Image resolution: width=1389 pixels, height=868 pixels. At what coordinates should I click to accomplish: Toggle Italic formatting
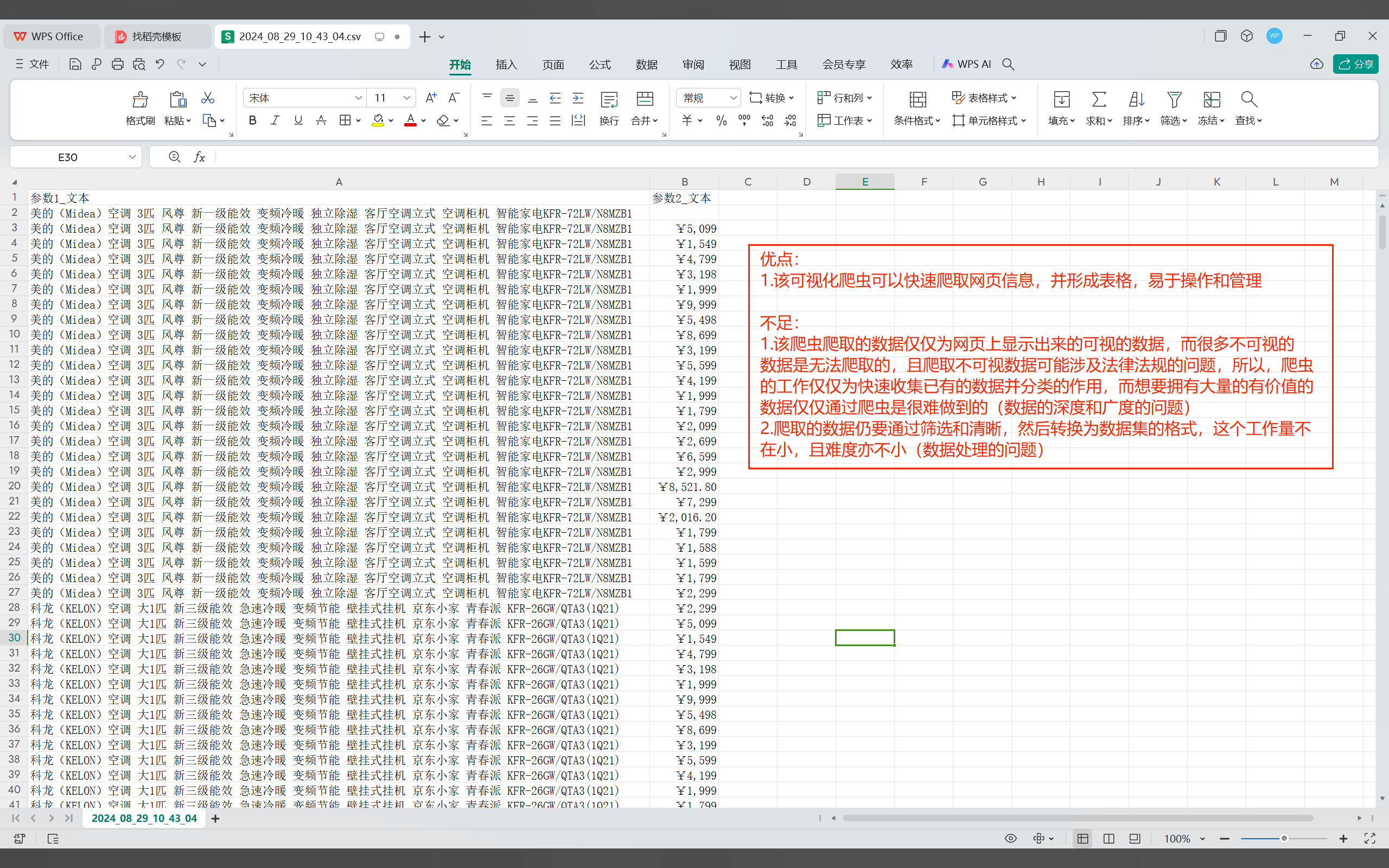point(276,120)
